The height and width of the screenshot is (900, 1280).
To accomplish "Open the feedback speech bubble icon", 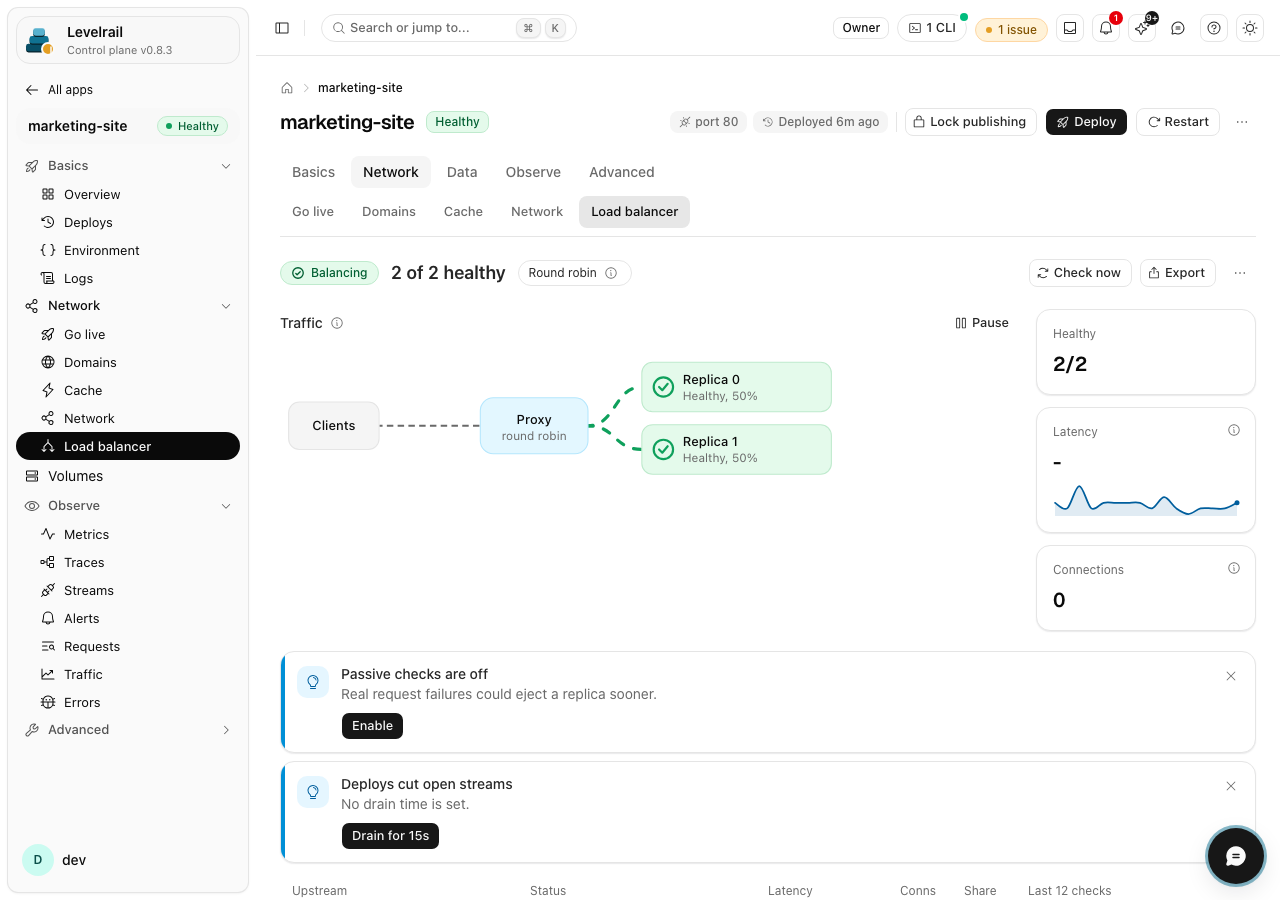I will pyautogui.click(x=1178, y=28).
